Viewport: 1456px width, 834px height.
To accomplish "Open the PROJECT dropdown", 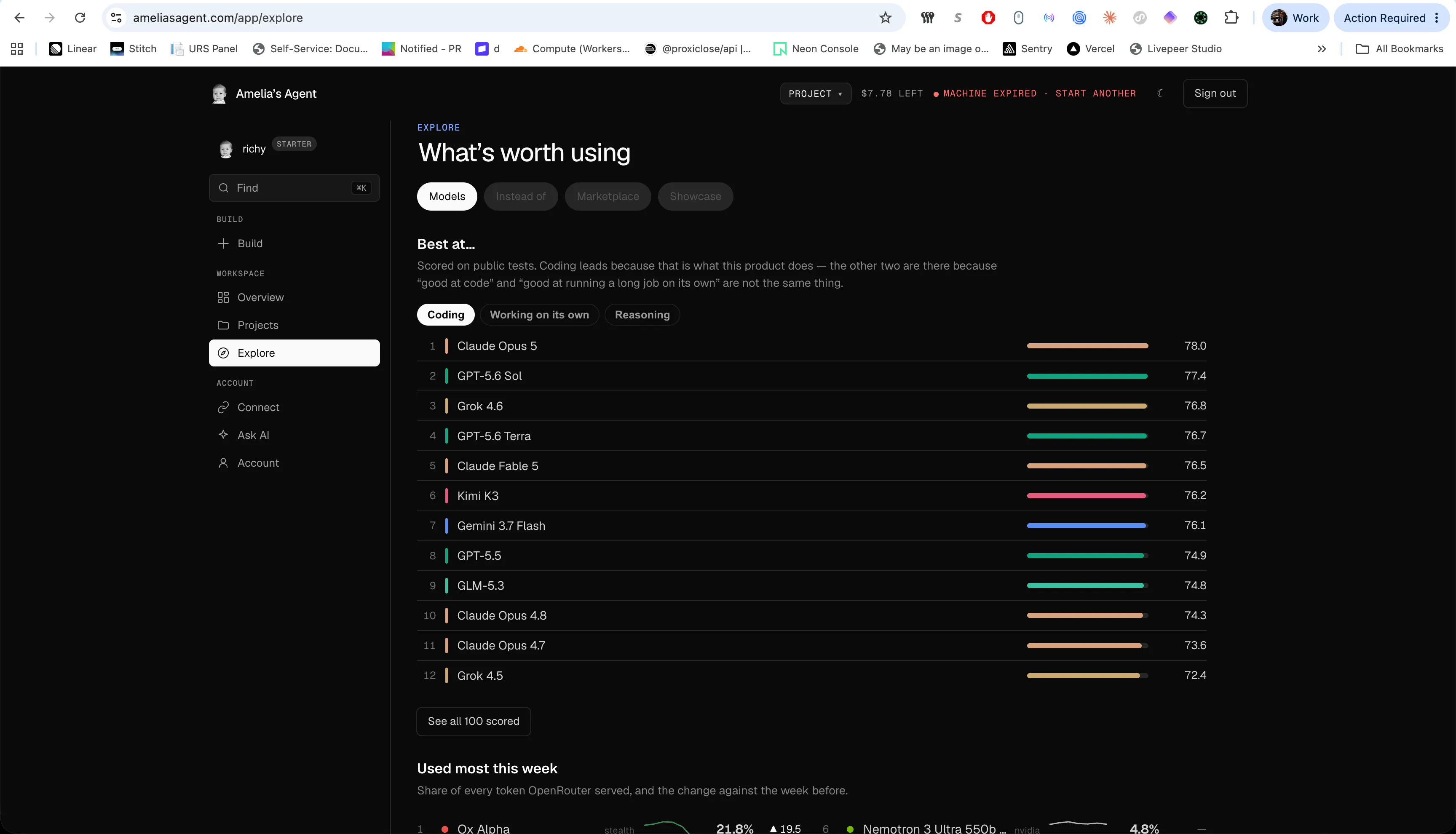I will [x=815, y=94].
